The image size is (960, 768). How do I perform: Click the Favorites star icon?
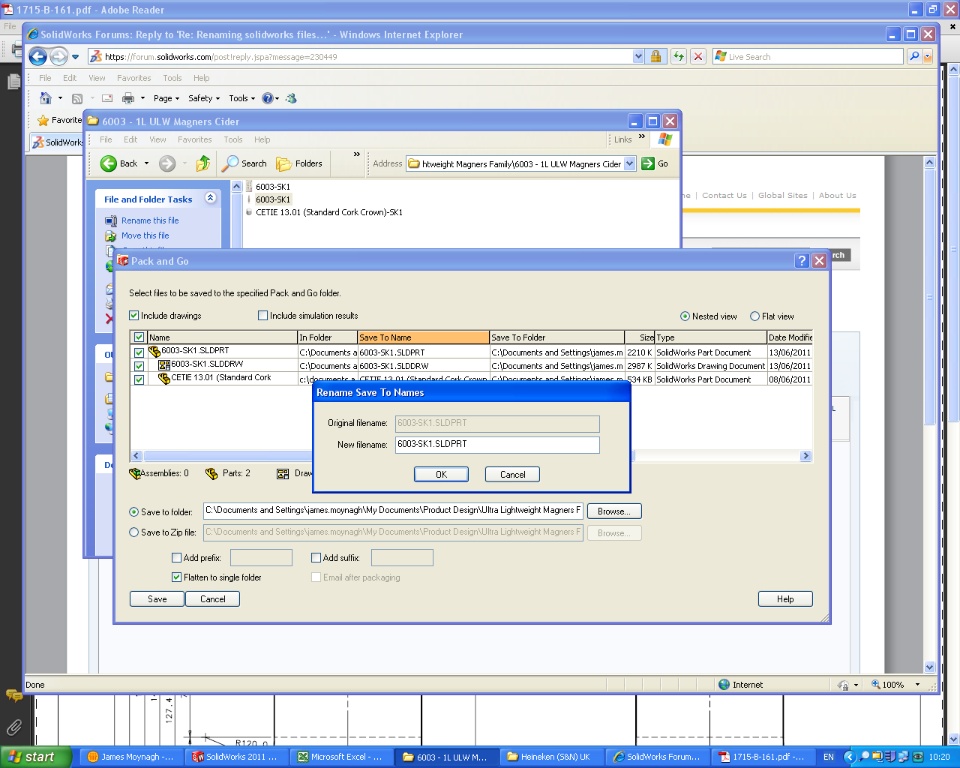[42, 120]
